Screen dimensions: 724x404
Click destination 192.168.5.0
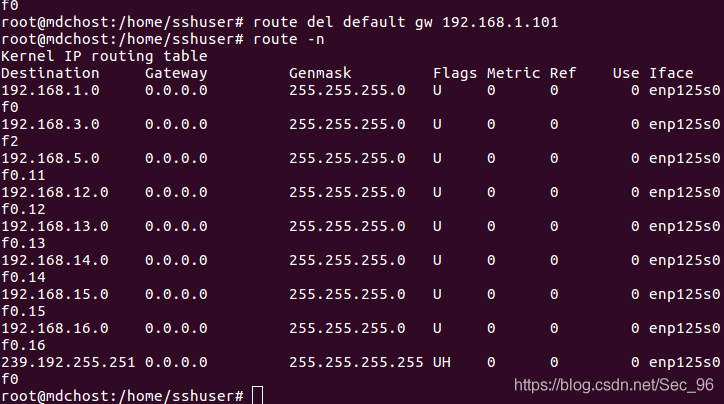click(x=50, y=158)
